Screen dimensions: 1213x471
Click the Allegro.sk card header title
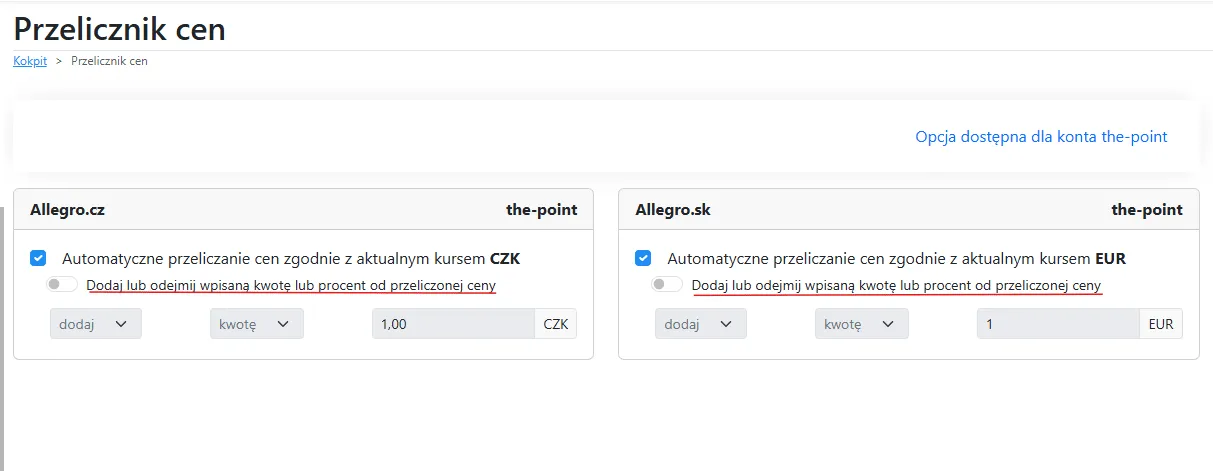pos(673,210)
